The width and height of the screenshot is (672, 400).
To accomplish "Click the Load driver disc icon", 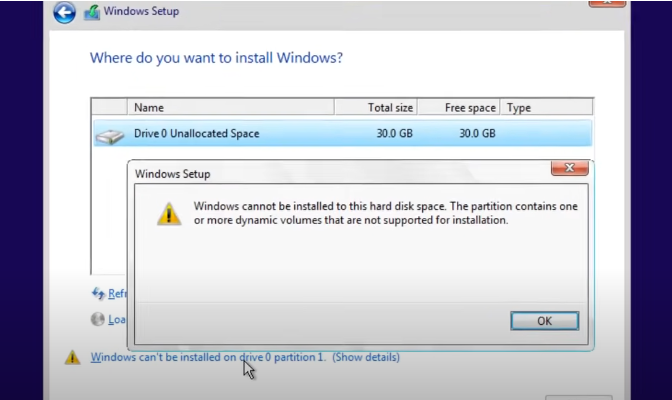I will pos(98,320).
